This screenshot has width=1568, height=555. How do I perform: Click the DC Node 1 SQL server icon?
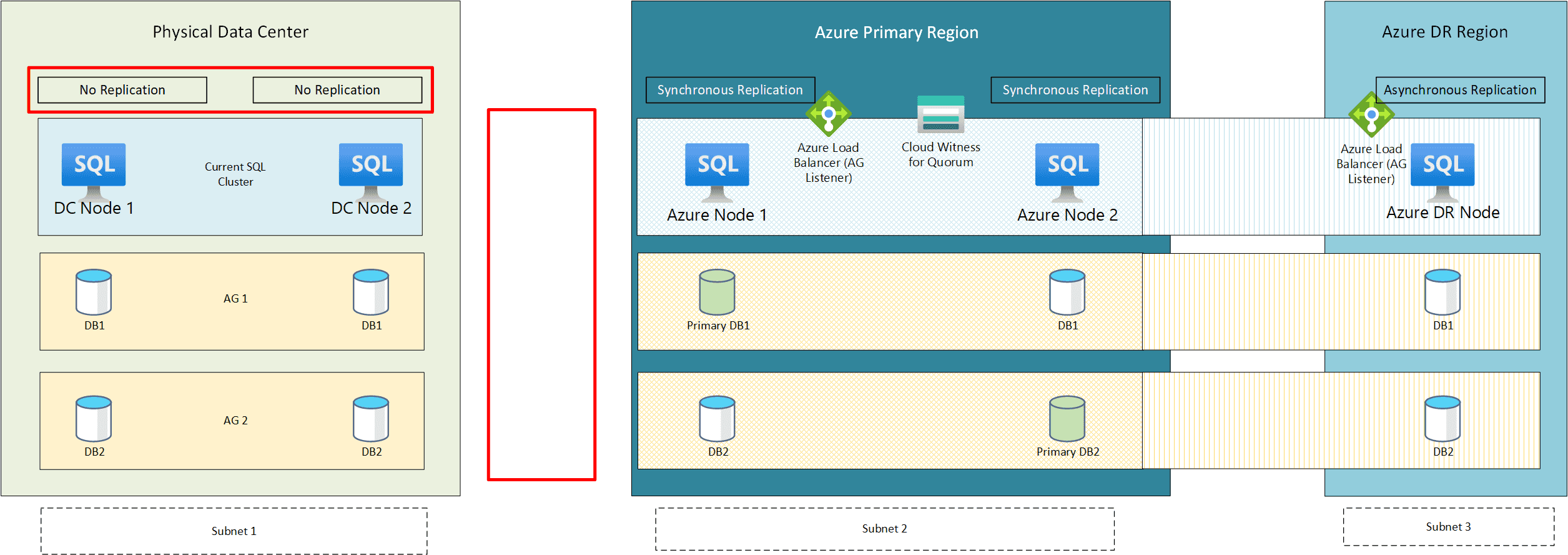94,171
